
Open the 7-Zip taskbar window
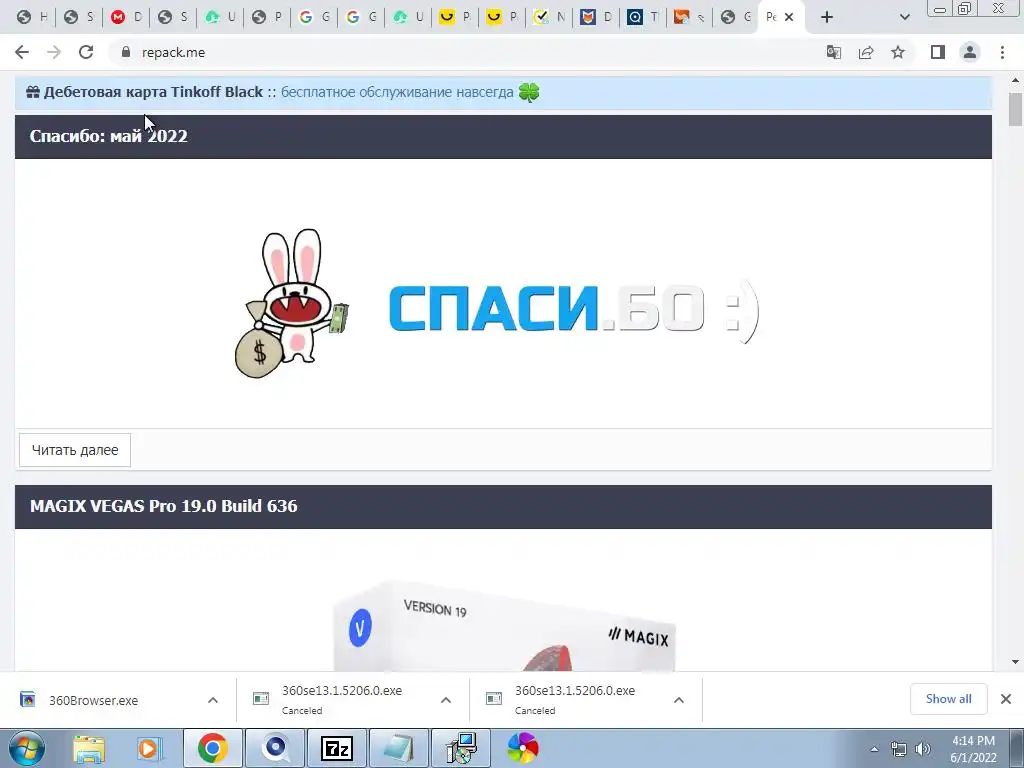click(337, 748)
